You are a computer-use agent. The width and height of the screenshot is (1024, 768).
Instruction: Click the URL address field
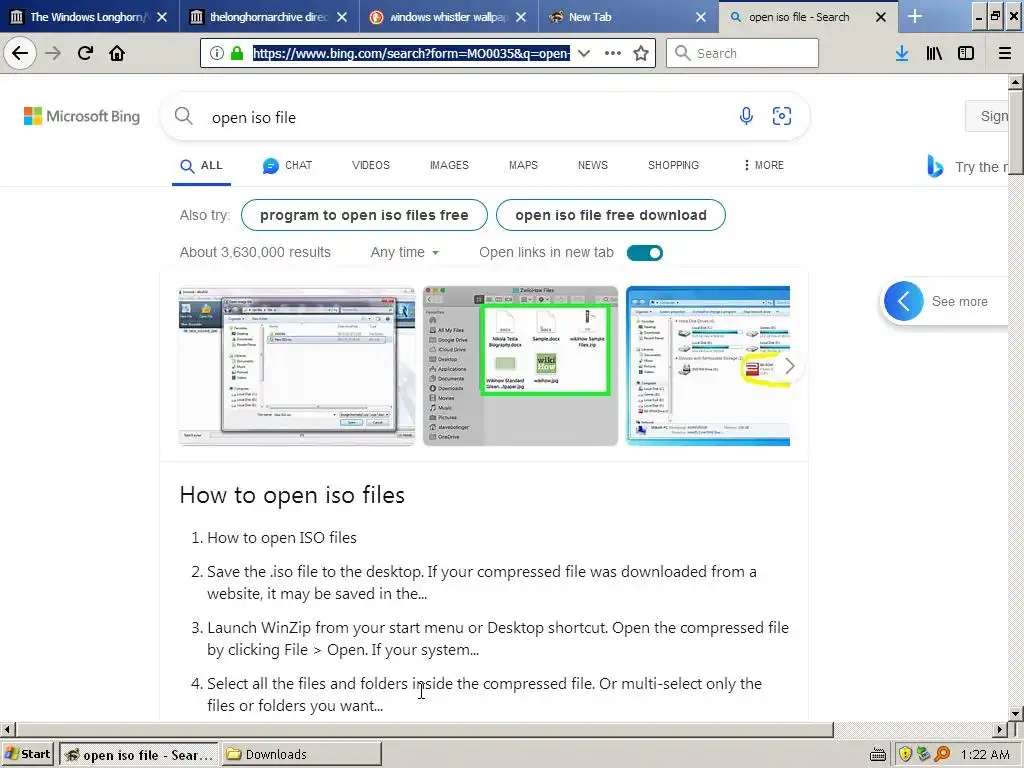point(411,53)
